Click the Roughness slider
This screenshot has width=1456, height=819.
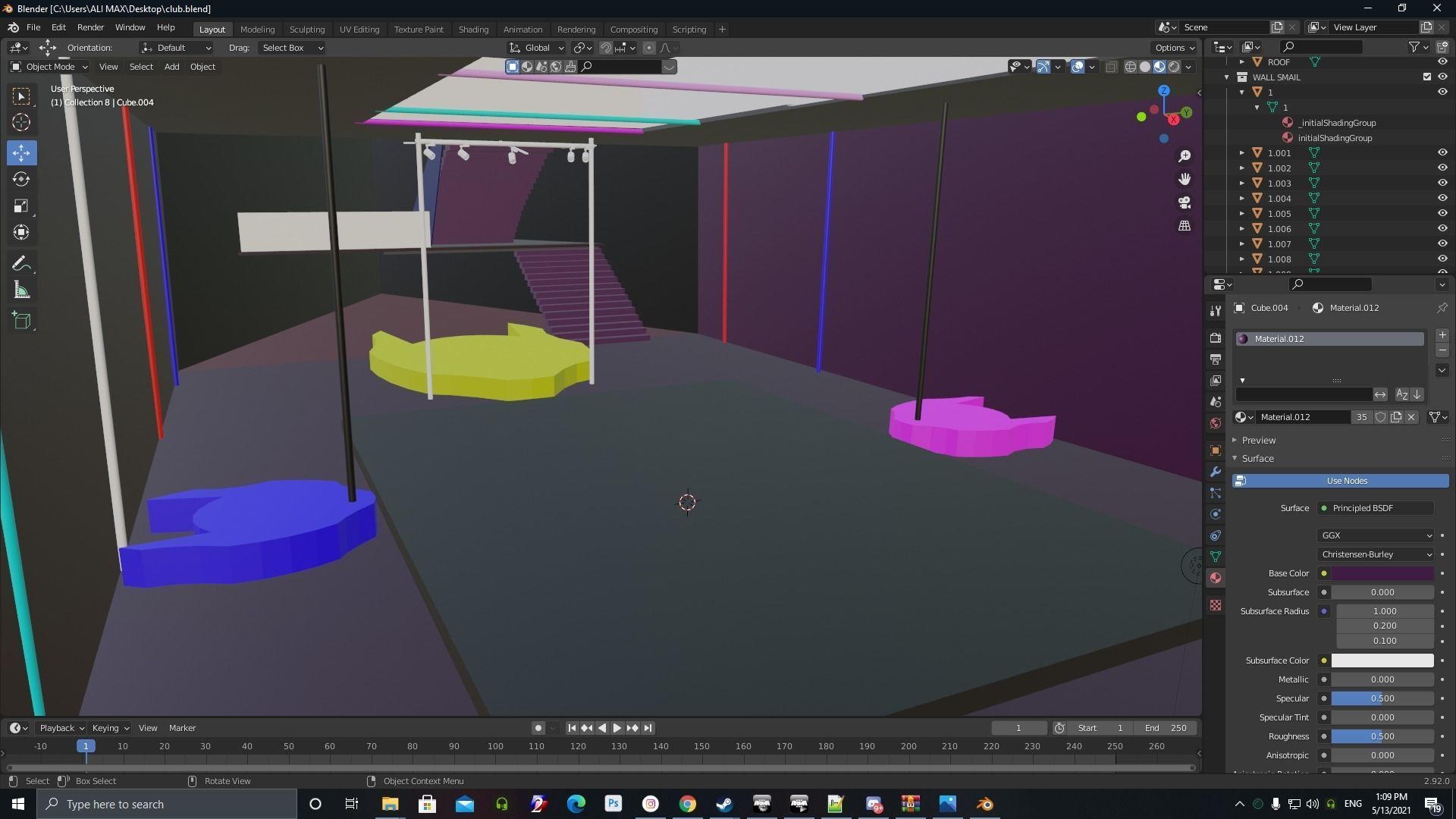[1382, 736]
